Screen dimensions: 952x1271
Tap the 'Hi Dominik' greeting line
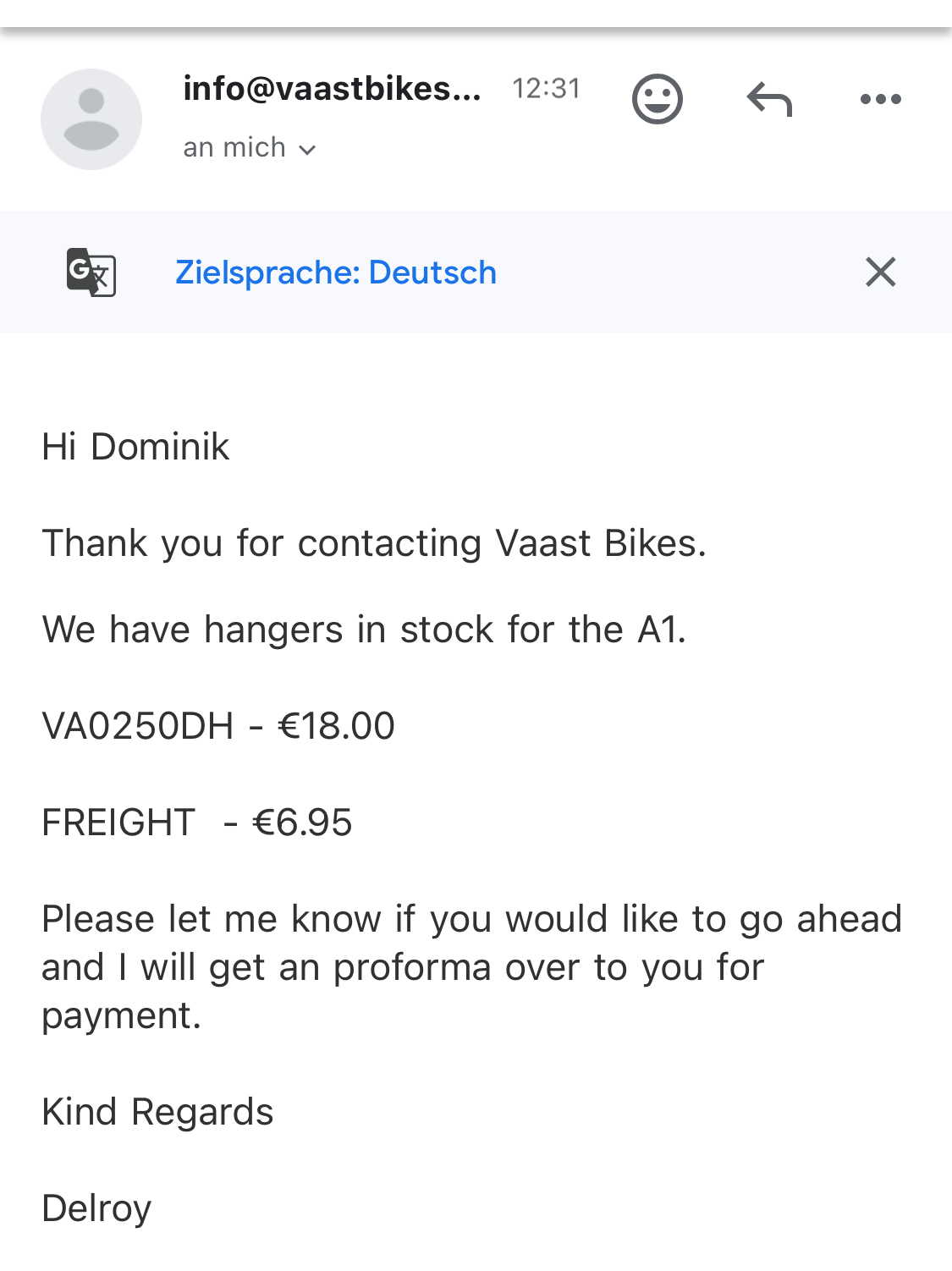[x=135, y=447]
